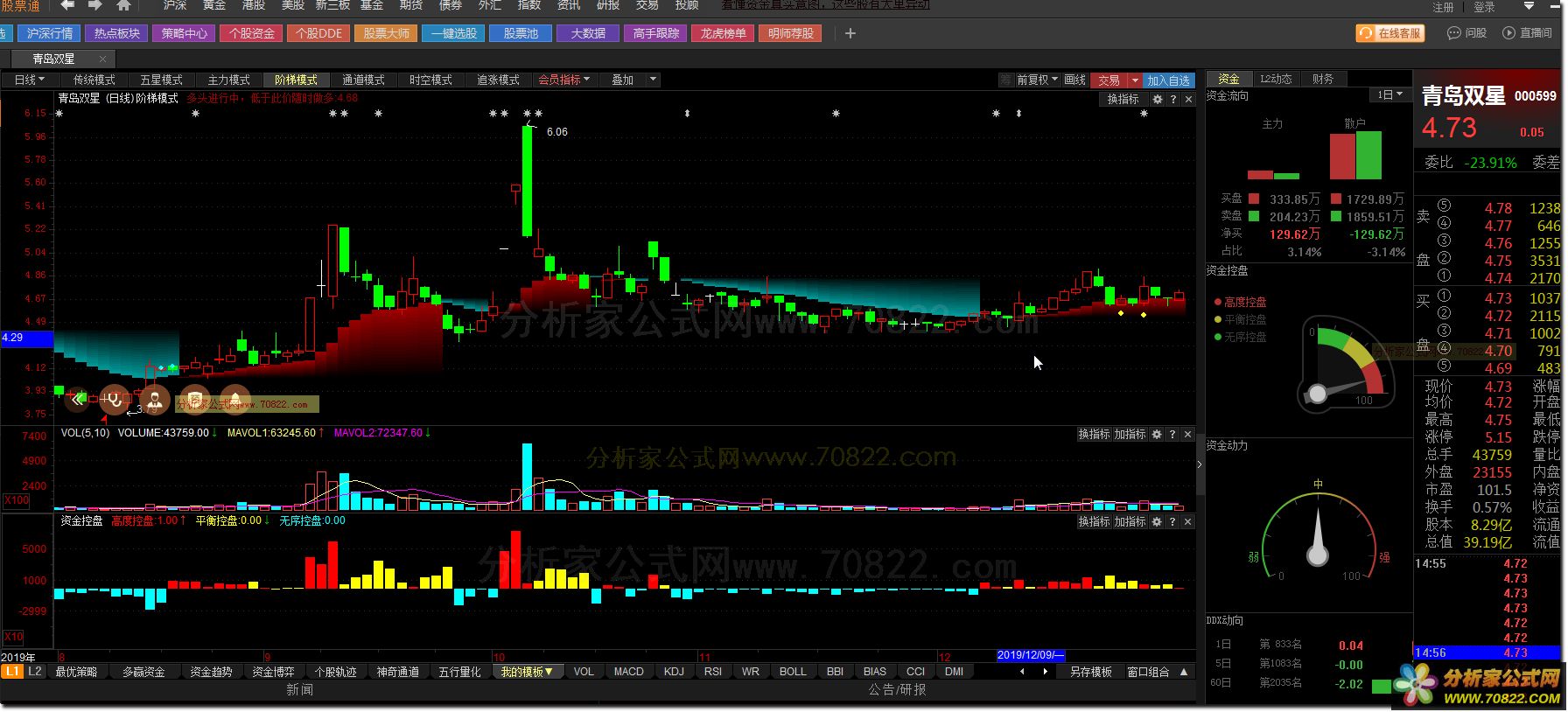Open the 直播间 live room
1568x712 pixels.
tap(1527, 33)
